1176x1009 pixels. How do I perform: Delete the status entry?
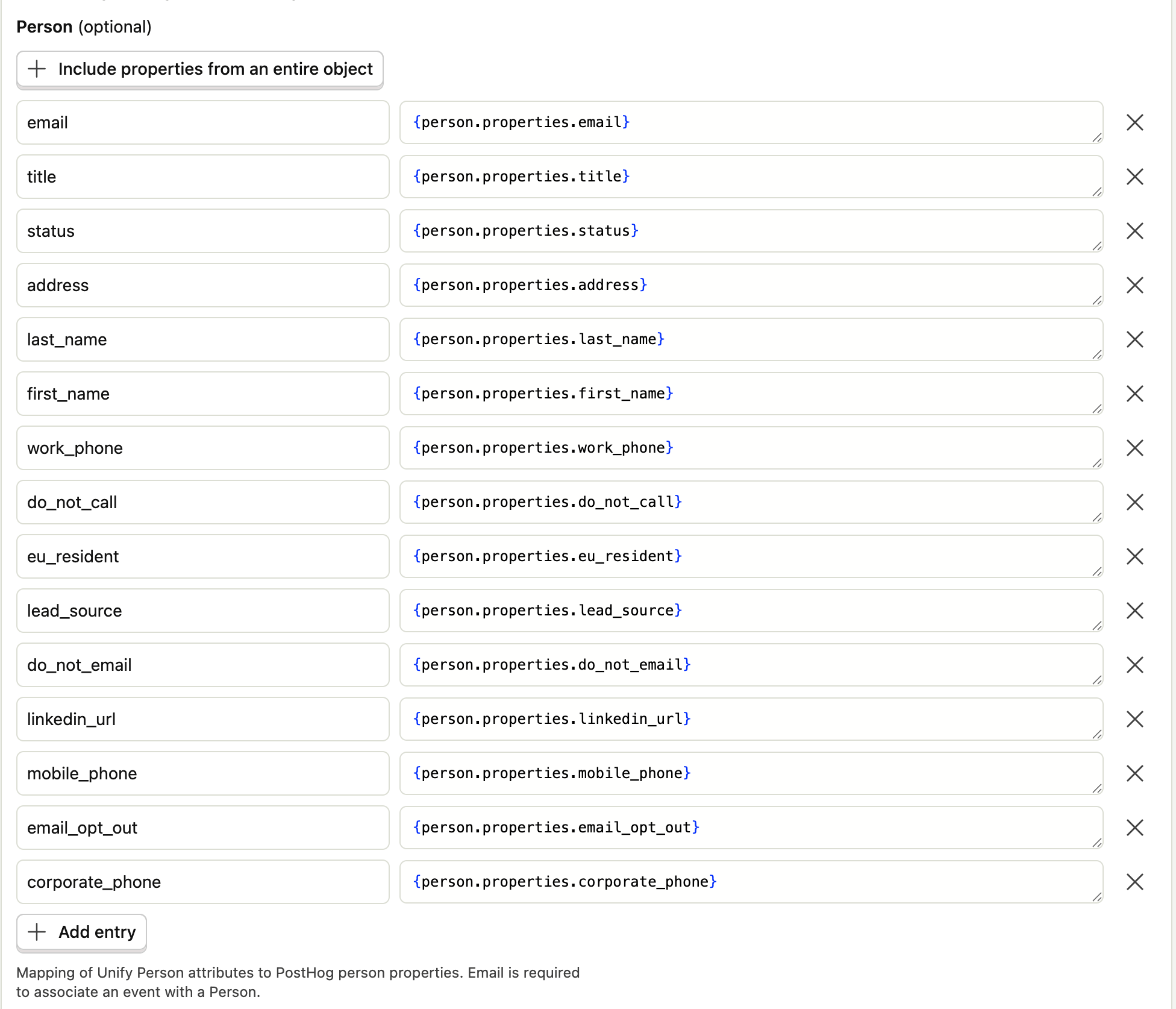1135,231
